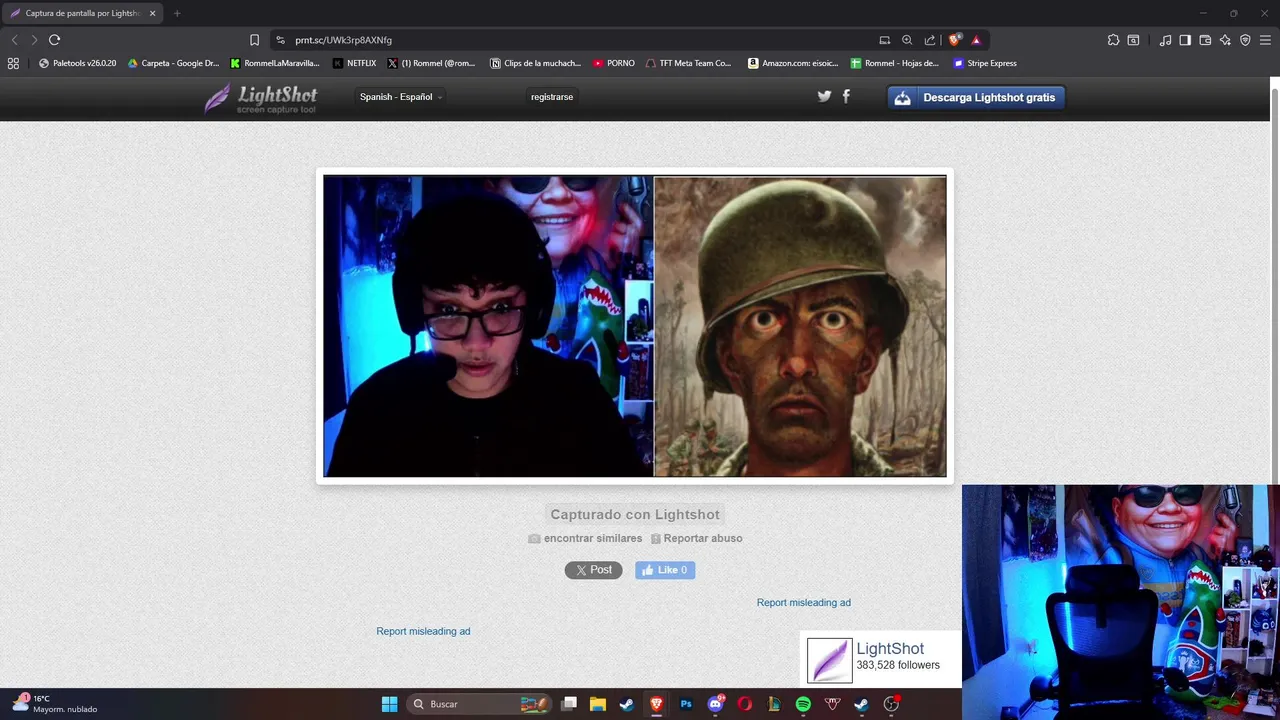Go forward with the browser forward arrow

click(x=34, y=40)
